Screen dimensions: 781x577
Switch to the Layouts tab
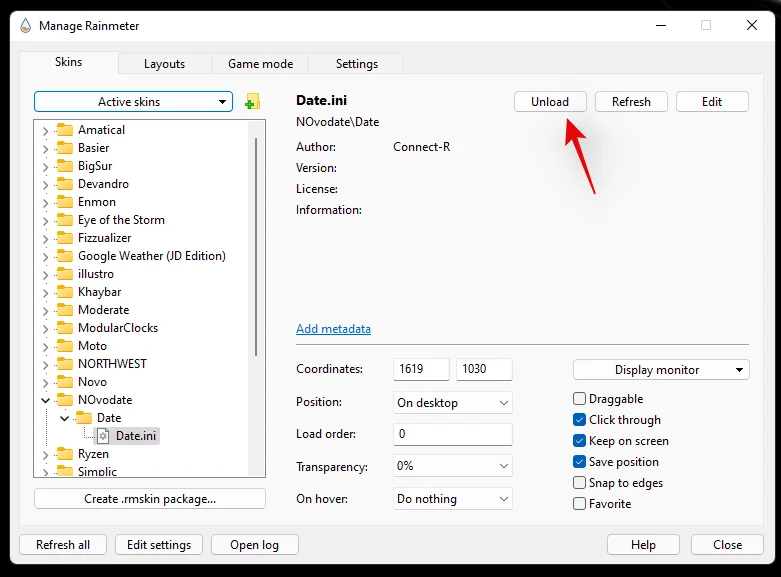[x=165, y=64]
